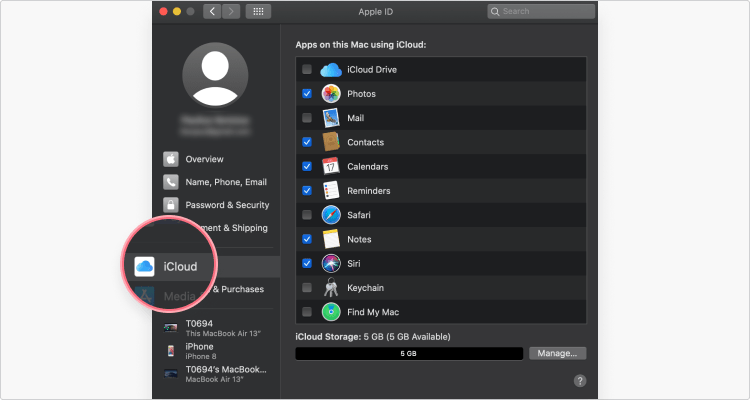The image size is (750, 400).
Task: Show all preferences grid button
Action: point(258,11)
